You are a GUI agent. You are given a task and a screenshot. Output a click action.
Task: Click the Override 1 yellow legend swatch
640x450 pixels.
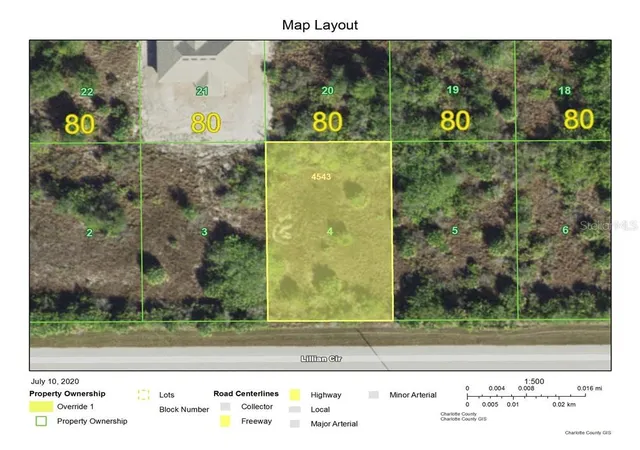click(41, 407)
